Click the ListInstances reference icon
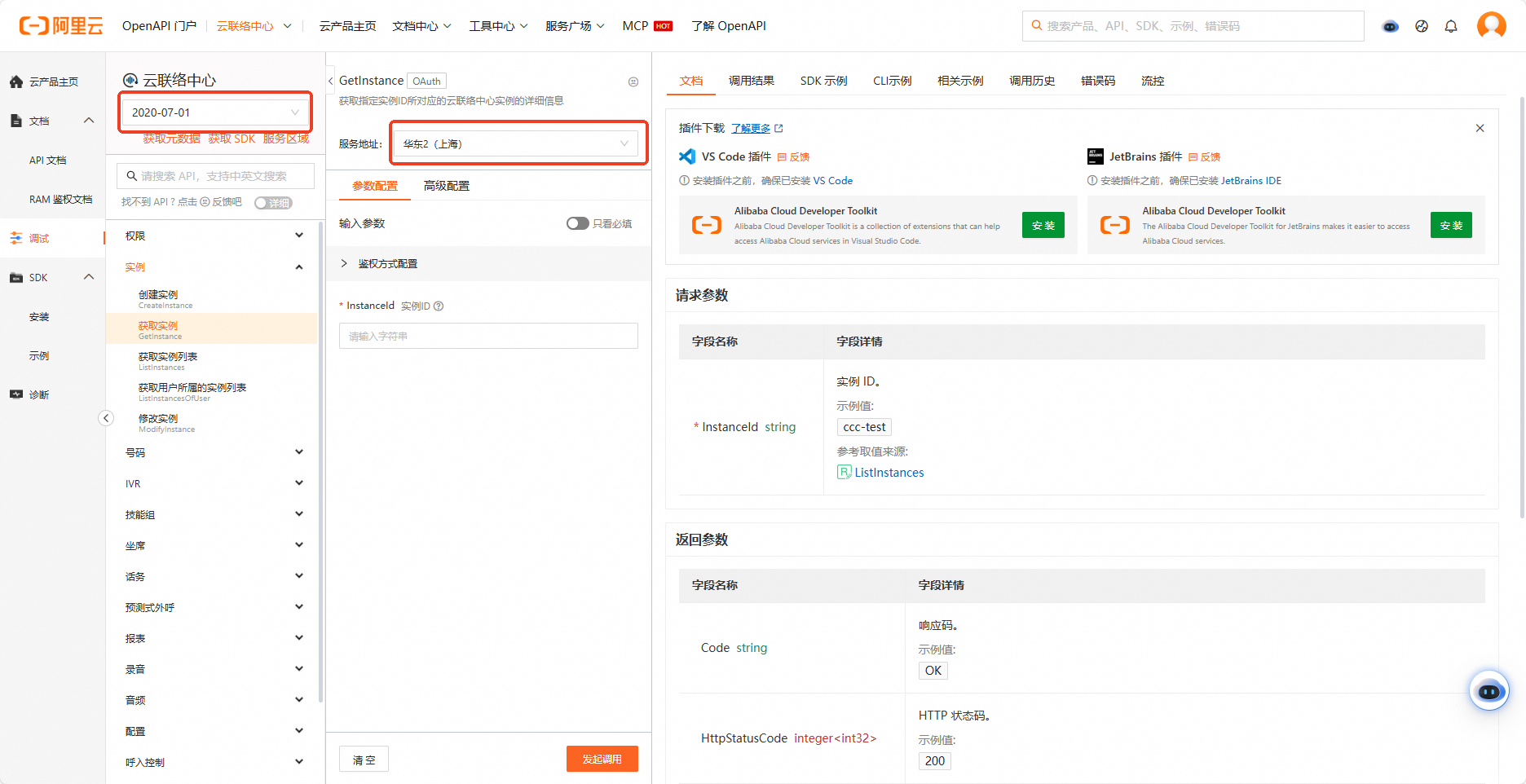Image resolution: width=1526 pixels, height=784 pixels. (x=845, y=472)
